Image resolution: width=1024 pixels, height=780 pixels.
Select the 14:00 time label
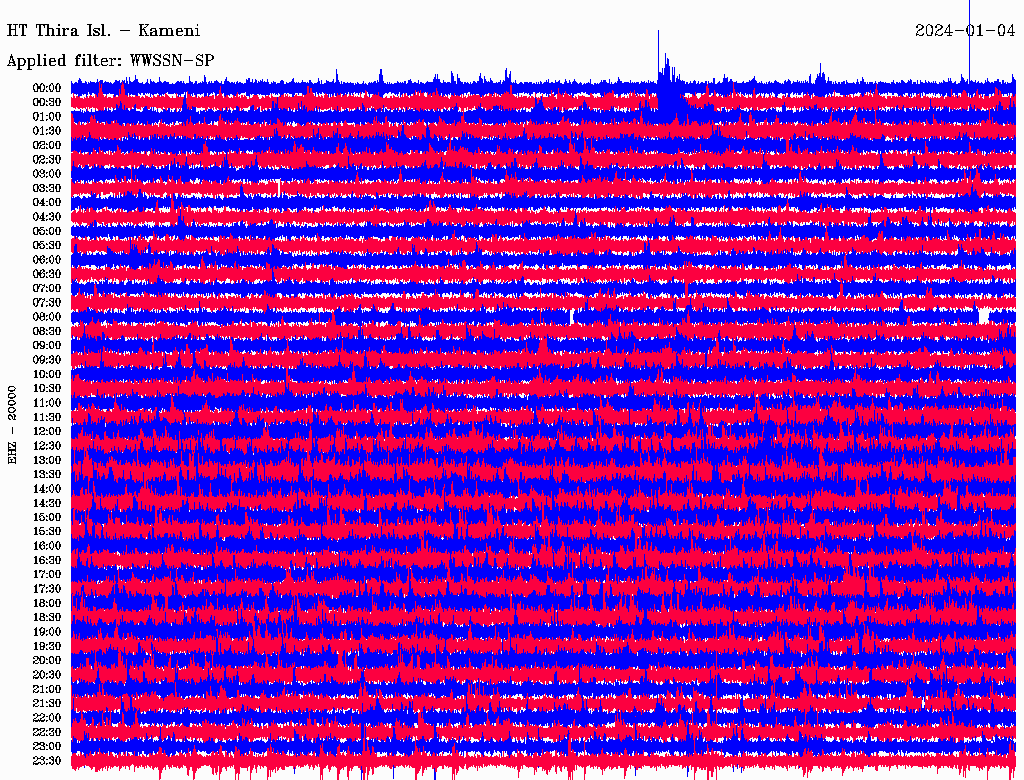click(47, 489)
